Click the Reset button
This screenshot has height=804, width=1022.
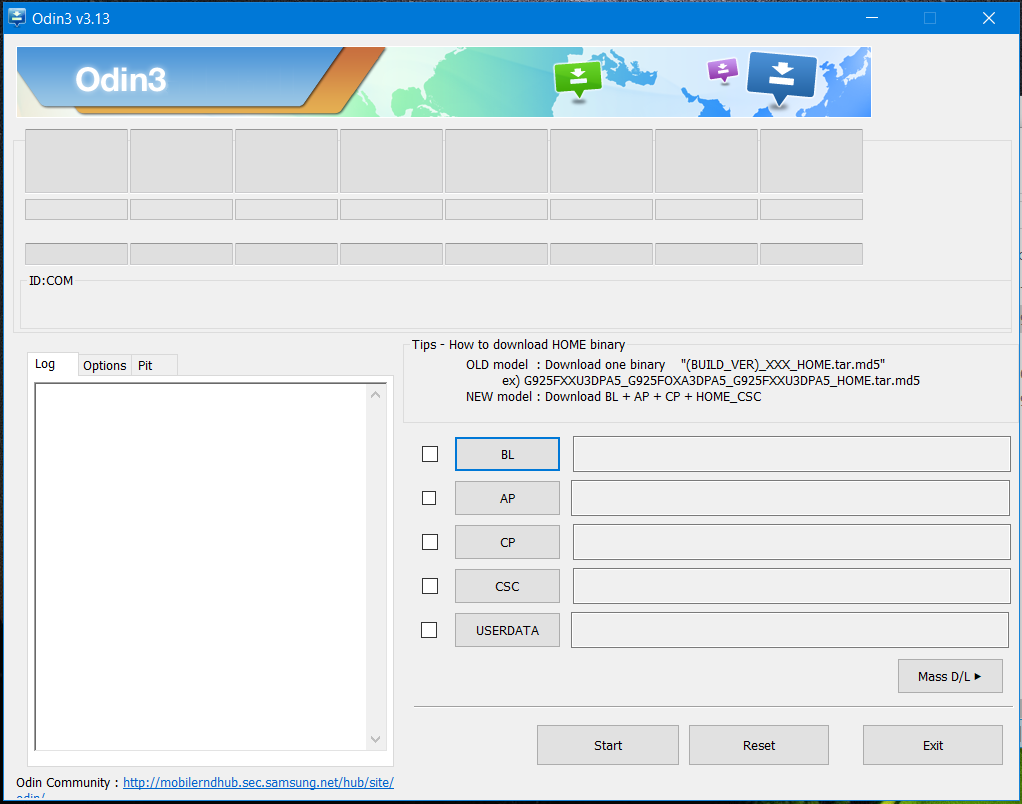(x=758, y=745)
